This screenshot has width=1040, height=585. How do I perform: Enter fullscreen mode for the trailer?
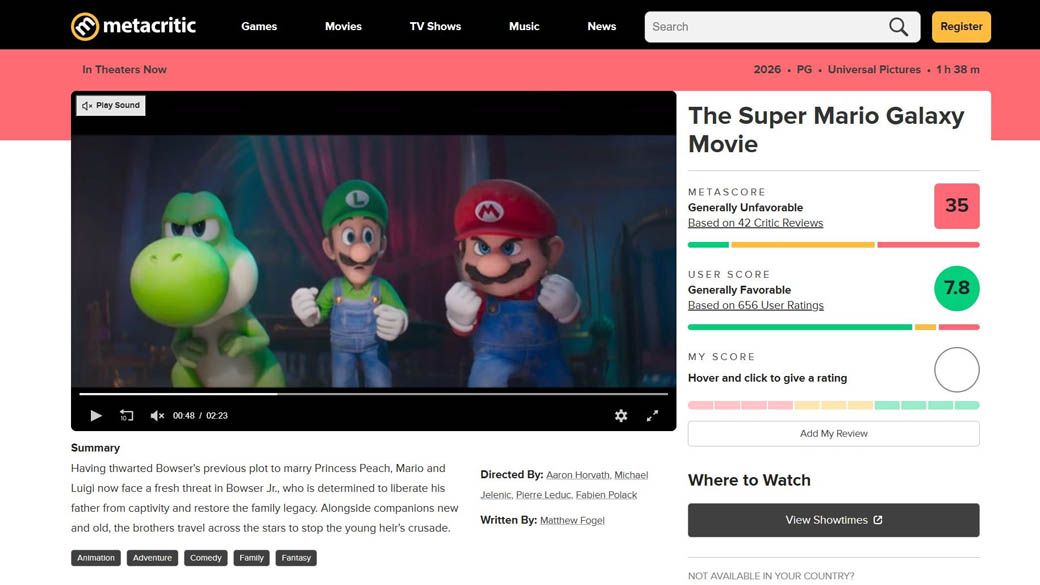(x=652, y=415)
